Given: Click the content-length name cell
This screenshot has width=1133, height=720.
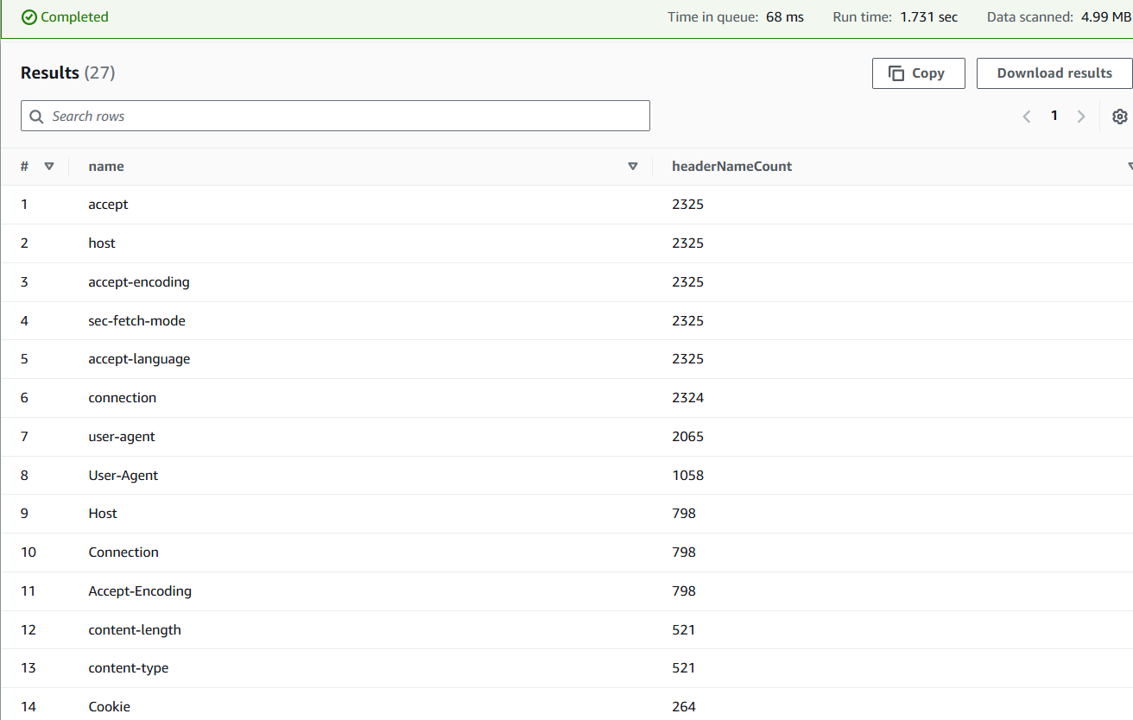Looking at the screenshot, I should pyautogui.click(x=134, y=630).
